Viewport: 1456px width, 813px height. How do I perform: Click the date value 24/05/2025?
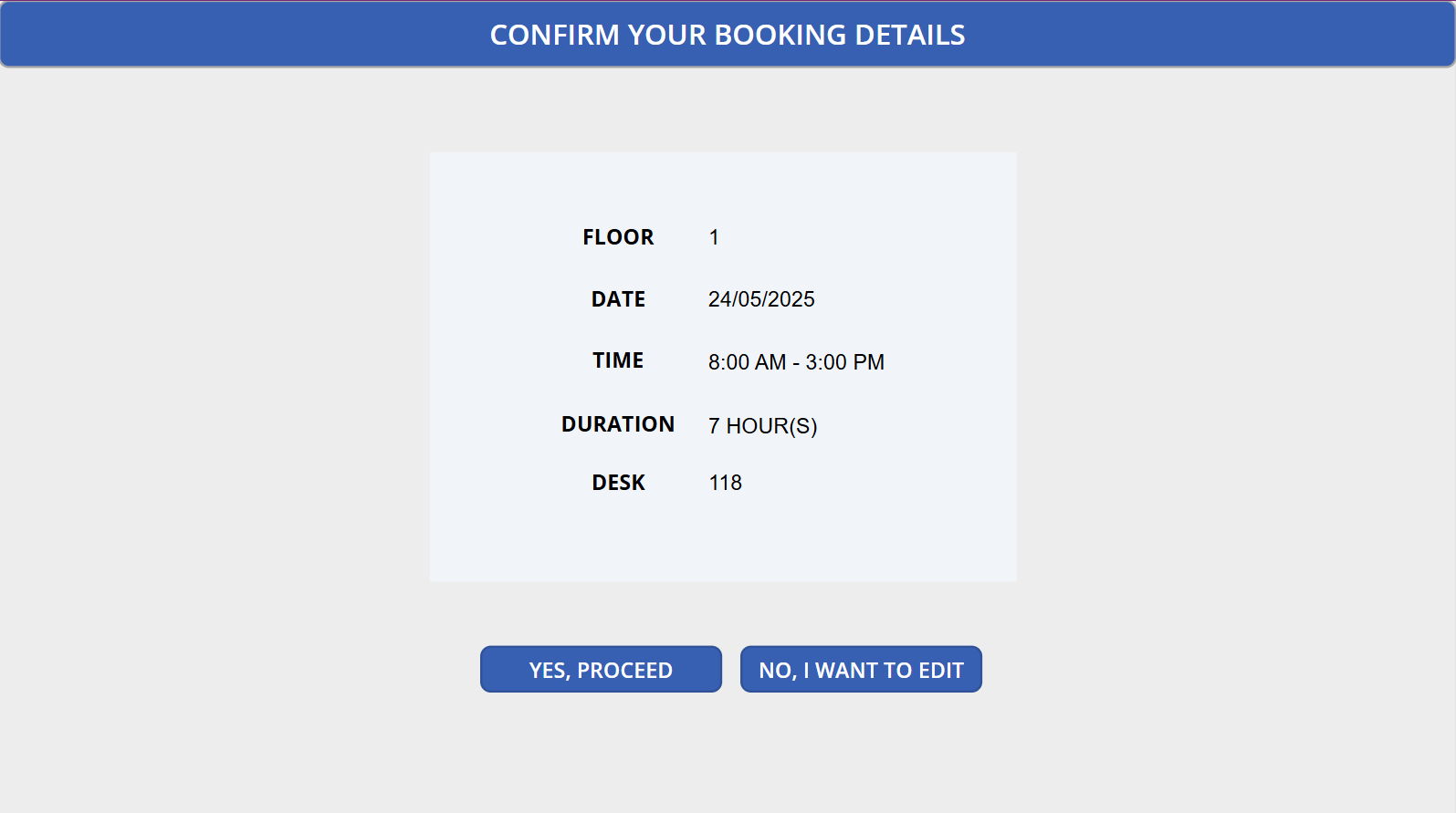pos(761,299)
